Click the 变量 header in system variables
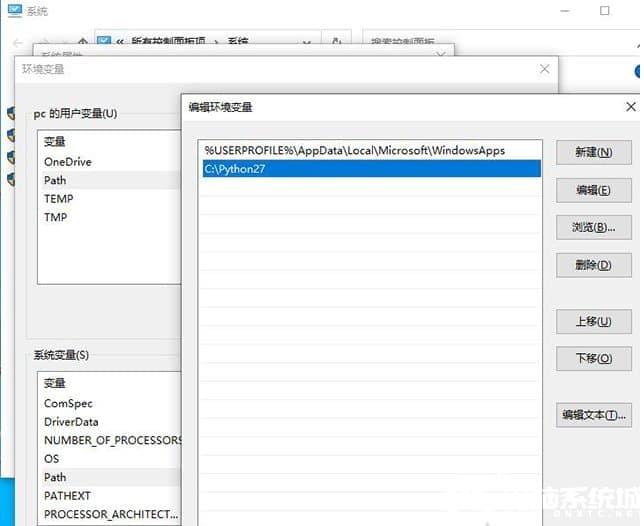Viewport: 644px width, 526px height. coord(55,383)
